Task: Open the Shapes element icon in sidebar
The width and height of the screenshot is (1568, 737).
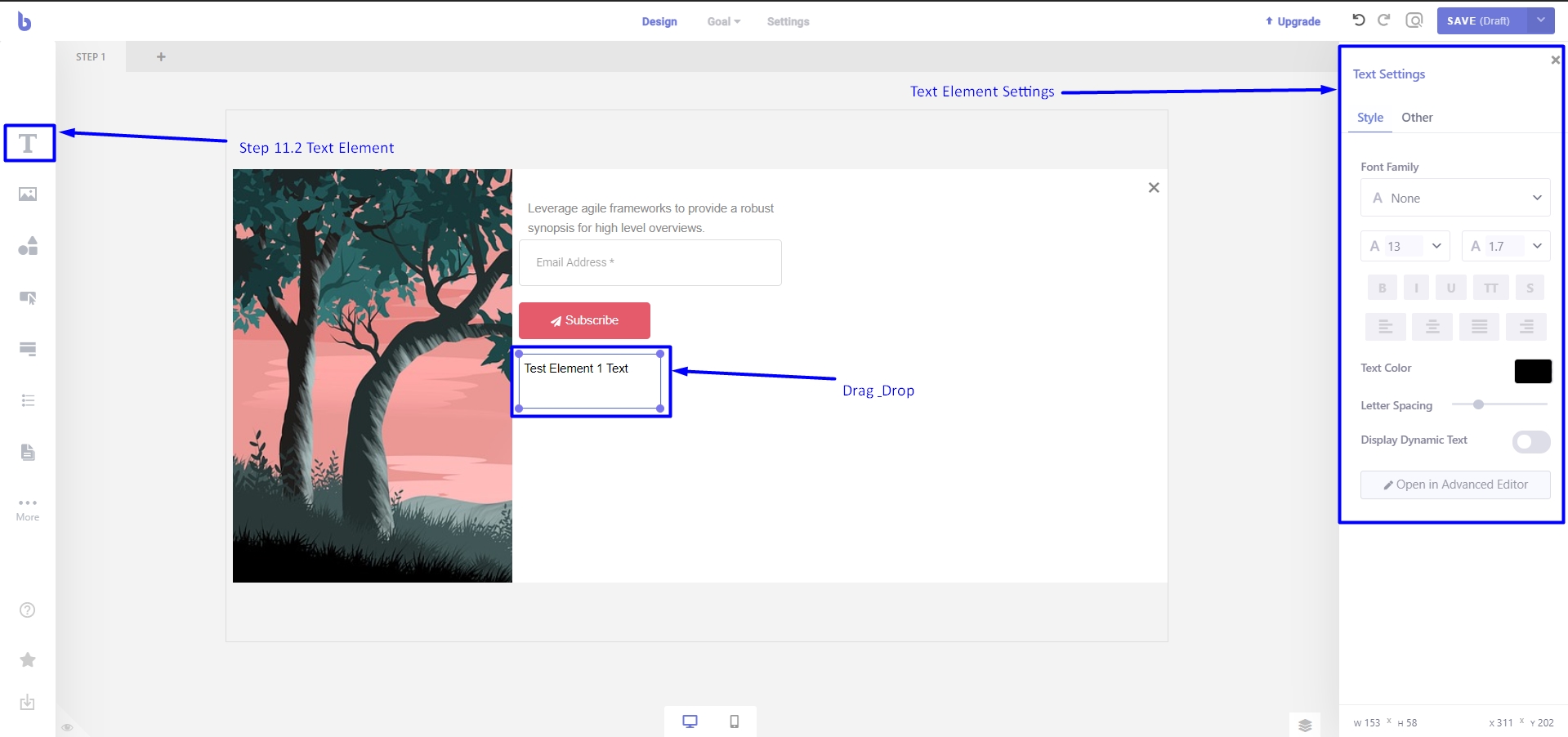Action: 28,246
